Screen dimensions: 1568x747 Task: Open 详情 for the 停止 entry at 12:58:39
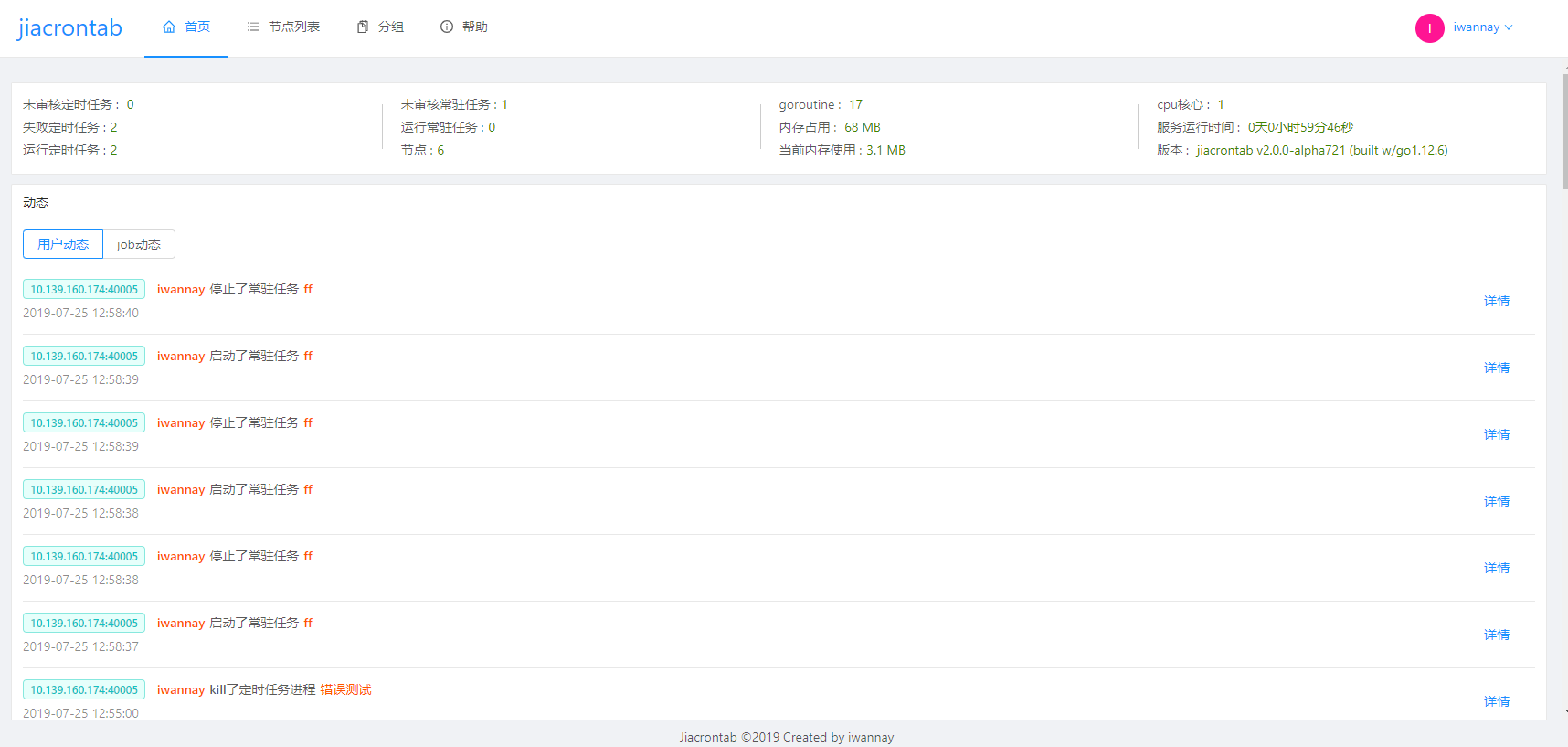1497,434
